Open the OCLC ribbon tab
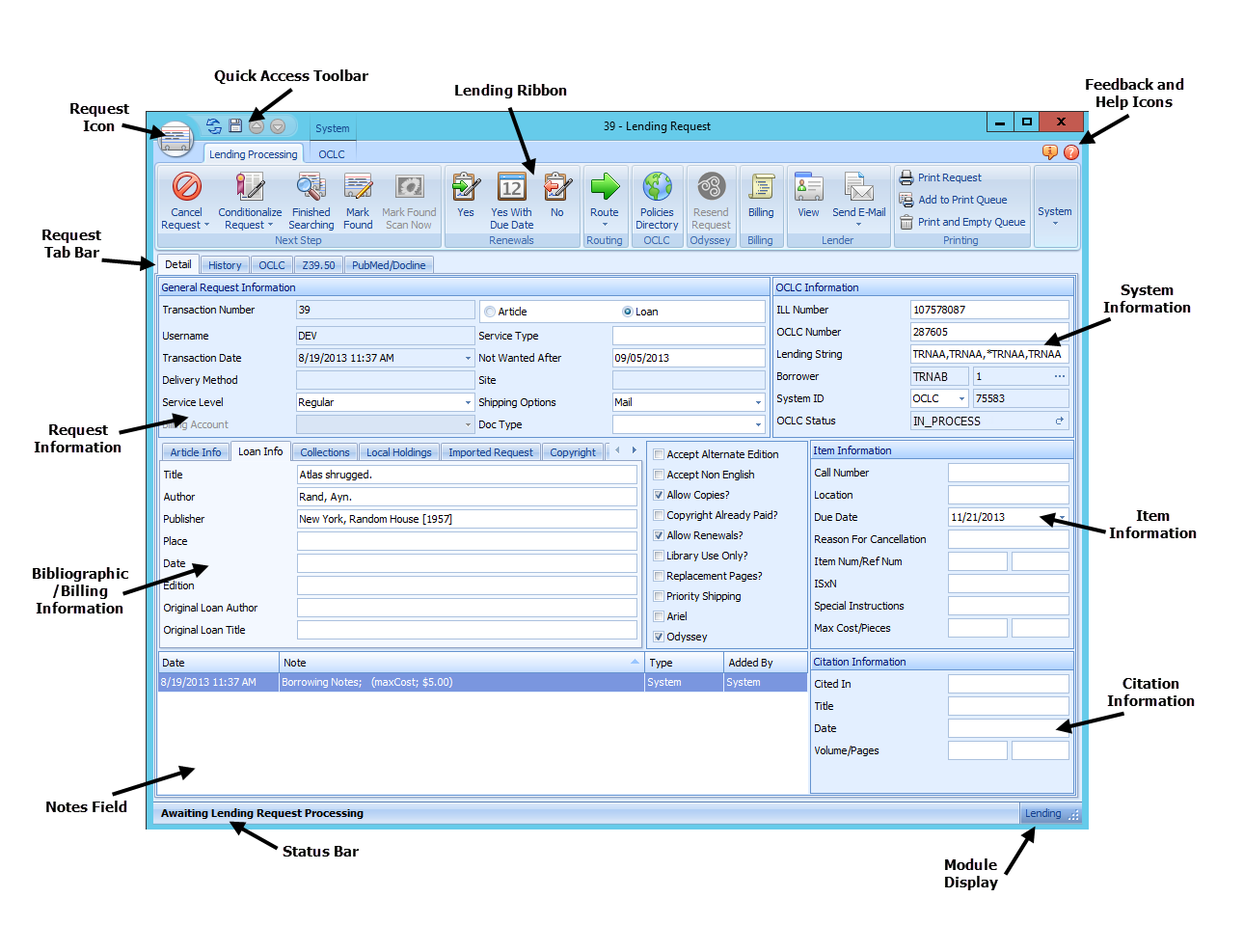The width and height of the screenshot is (1244, 952). 332,153
